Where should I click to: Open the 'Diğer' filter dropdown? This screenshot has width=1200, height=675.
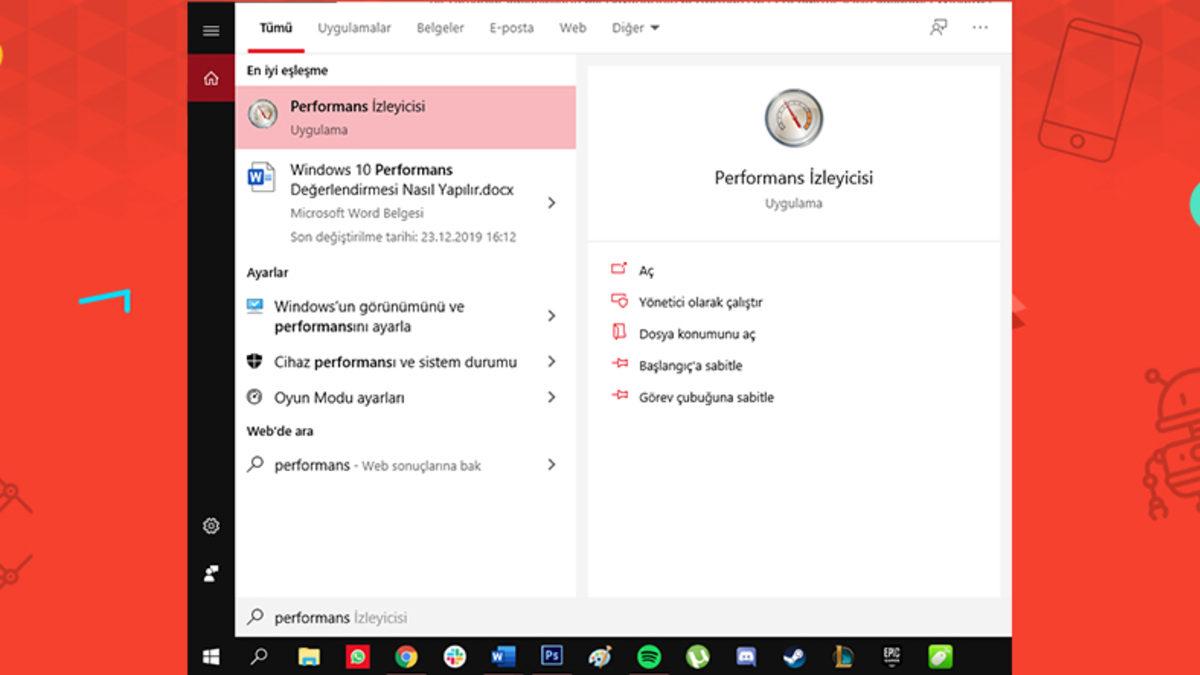[x=635, y=28]
